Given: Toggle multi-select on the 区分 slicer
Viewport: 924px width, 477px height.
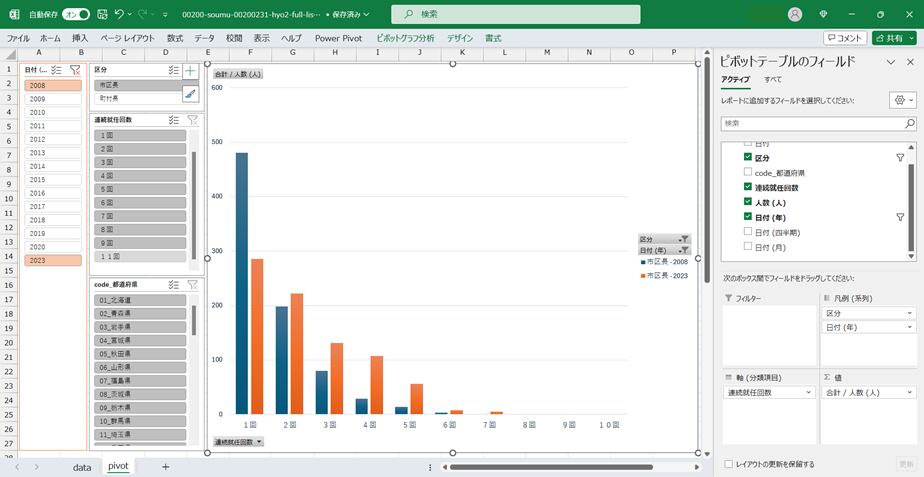Looking at the screenshot, I should click(174, 70).
